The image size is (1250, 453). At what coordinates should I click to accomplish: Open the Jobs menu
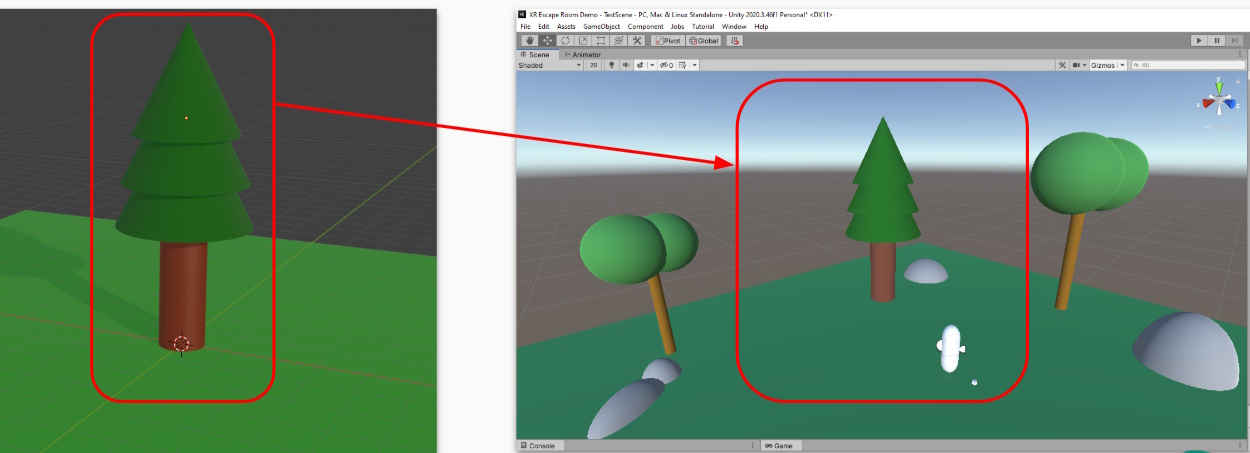[x=679, y=26]
